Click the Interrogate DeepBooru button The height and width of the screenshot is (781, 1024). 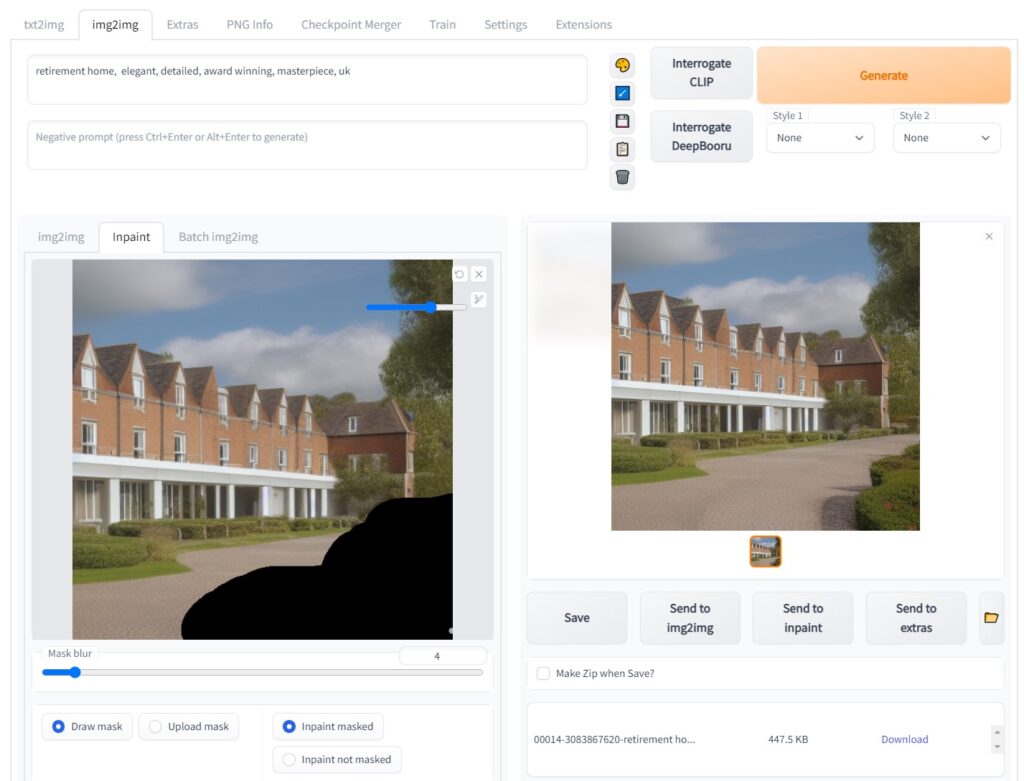pyautogui.click(x=701, y=136)
